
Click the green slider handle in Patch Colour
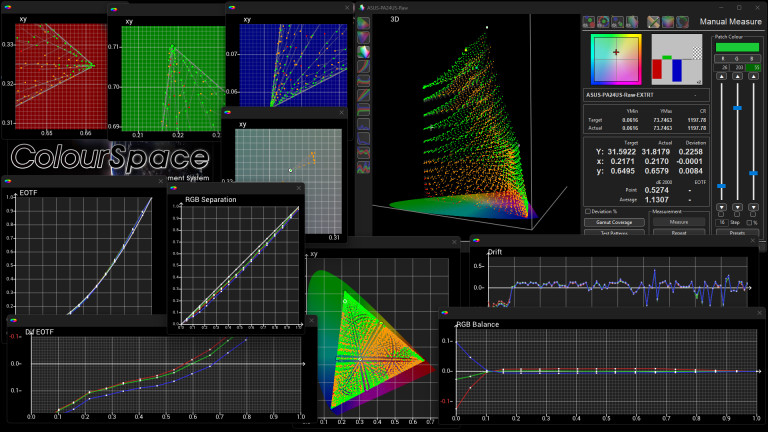click(x=737, y=106)
